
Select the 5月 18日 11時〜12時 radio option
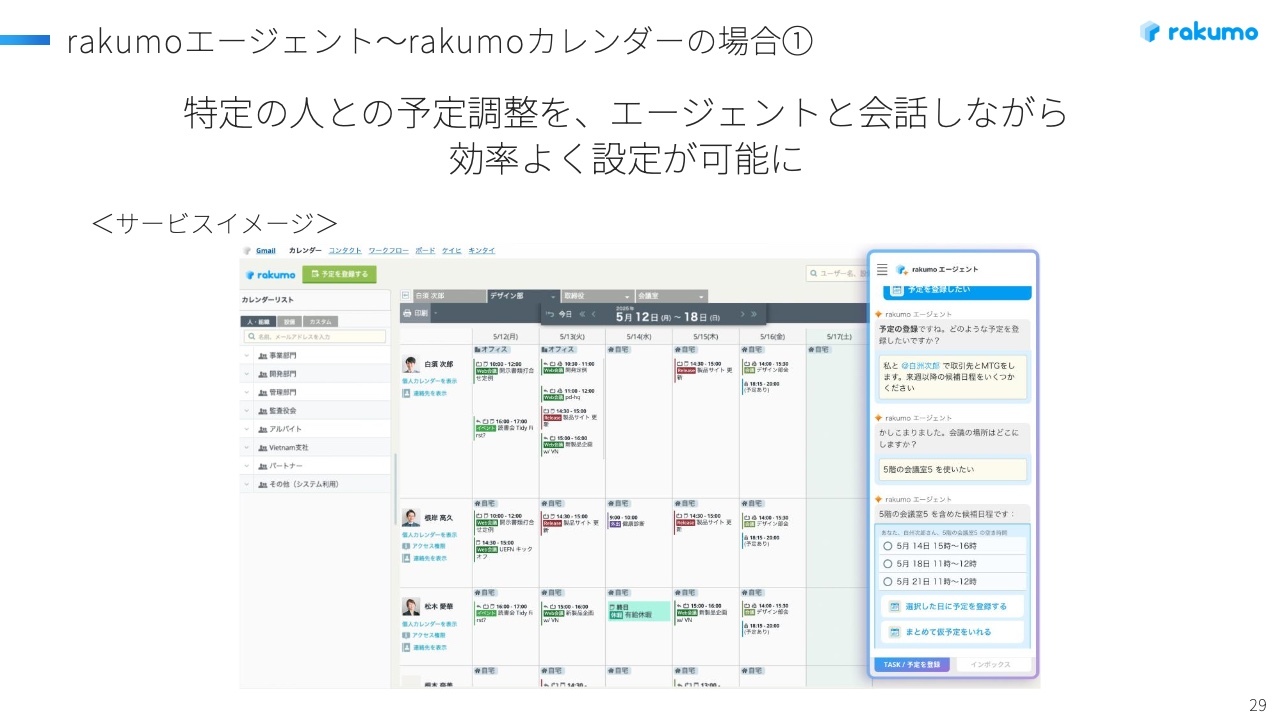point(887,564)
